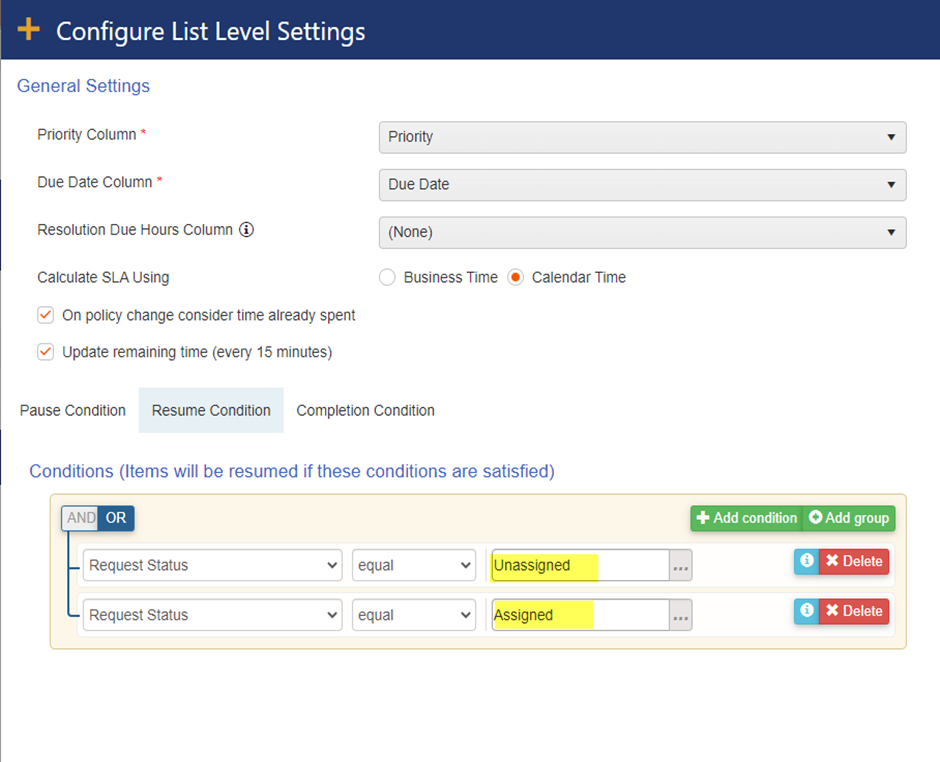
Task: Open ellipsis picker next to Assigned value
Action: click(x=681, y=616)
